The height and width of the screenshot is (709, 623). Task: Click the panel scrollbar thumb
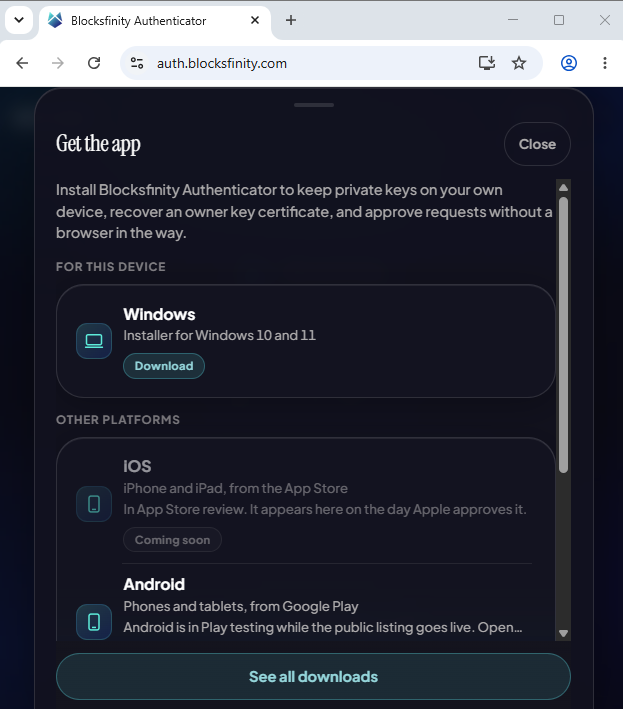click(x=563, y=335)
